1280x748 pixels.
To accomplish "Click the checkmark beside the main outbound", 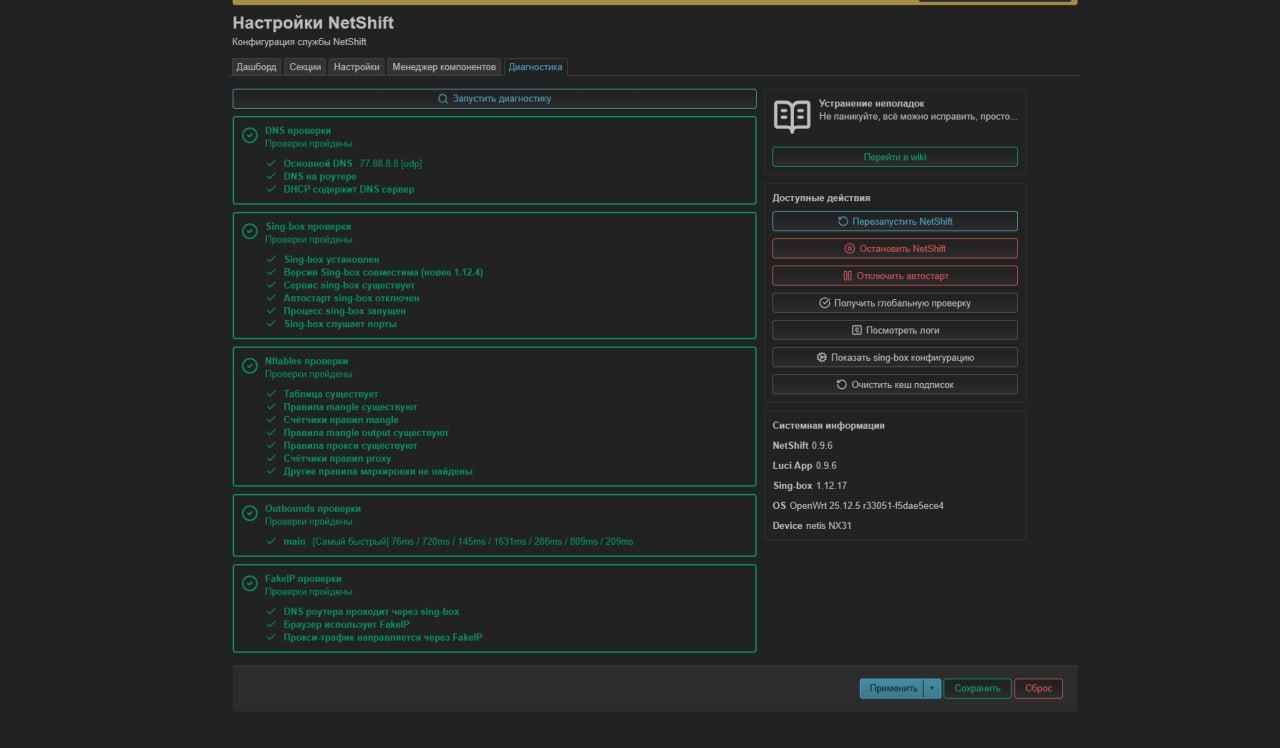I will [271, 541].
